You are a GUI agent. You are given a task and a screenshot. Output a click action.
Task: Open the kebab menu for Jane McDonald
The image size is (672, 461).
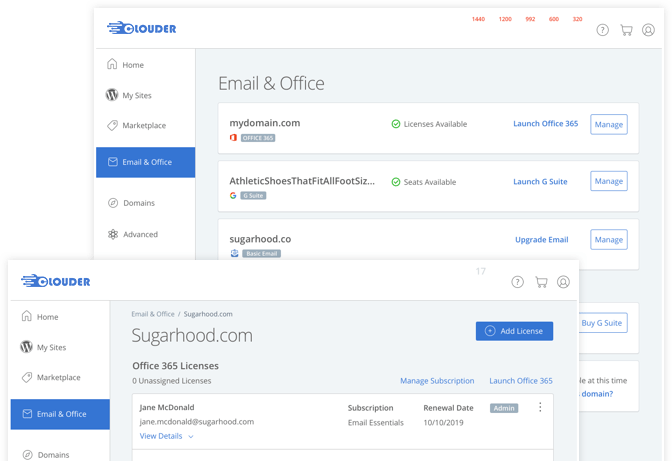coord(540,407)
